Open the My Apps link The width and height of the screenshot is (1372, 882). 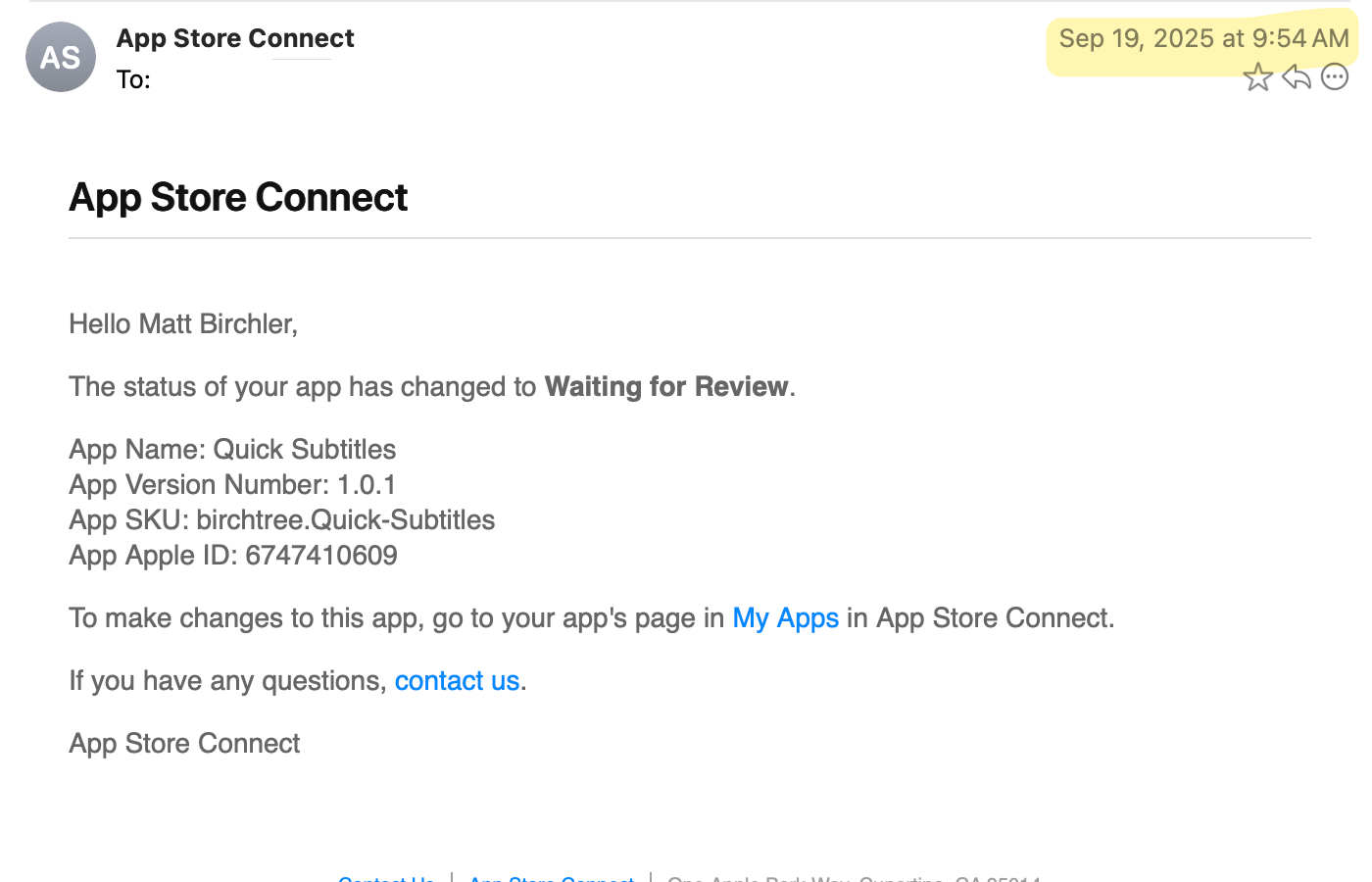pyautogui.click(x=786, y=618)
